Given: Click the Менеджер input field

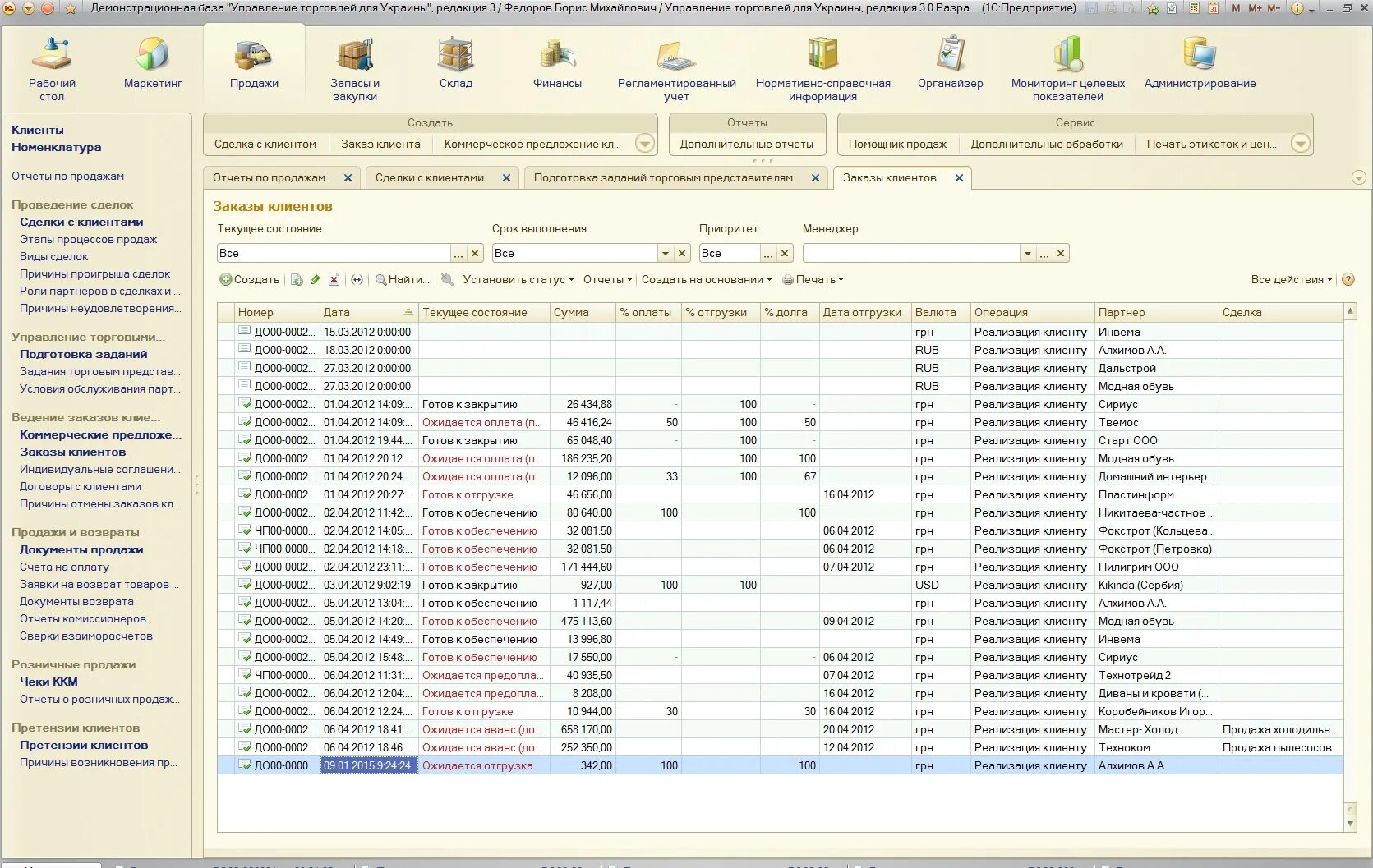Looking at the screenshot, I should [x=911, y=254].
